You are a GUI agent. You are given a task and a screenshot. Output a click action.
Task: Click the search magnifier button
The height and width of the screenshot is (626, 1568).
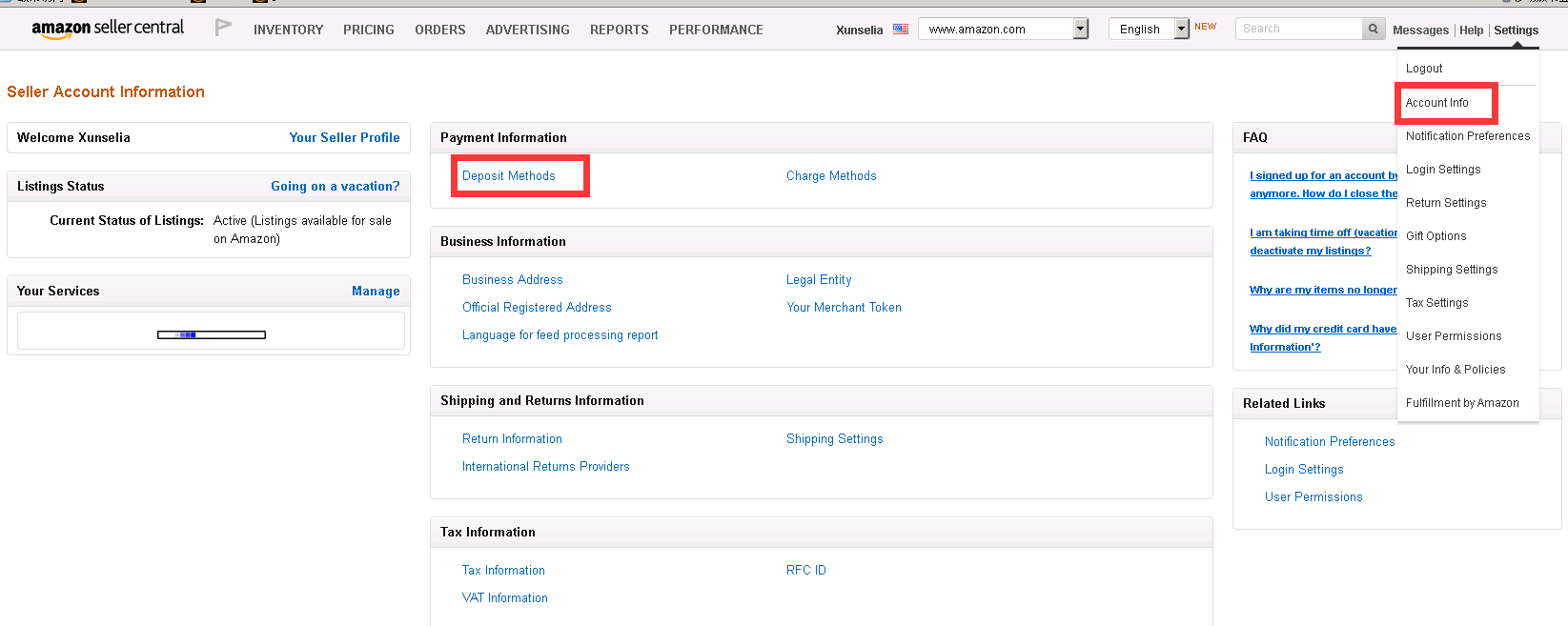1373,29
